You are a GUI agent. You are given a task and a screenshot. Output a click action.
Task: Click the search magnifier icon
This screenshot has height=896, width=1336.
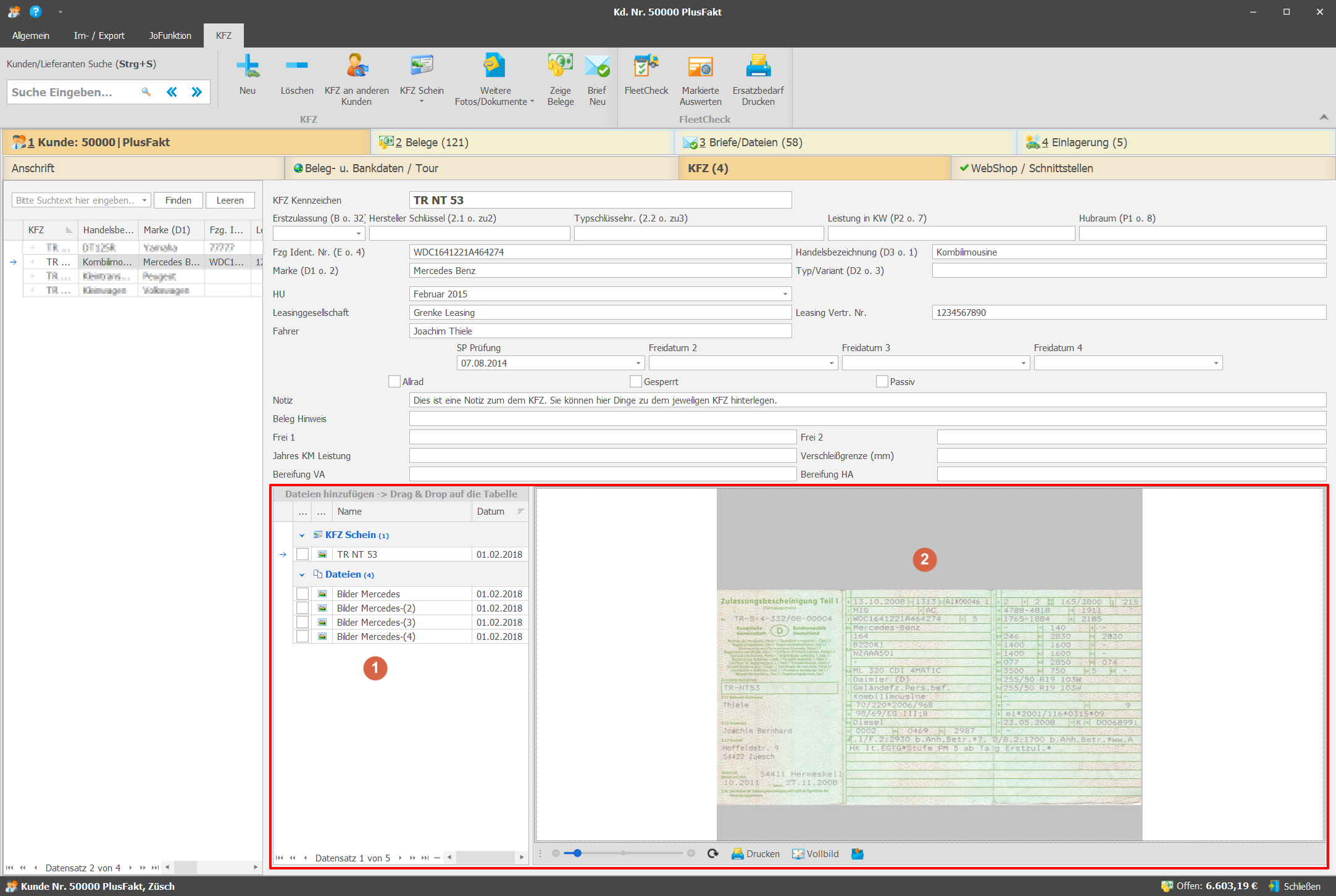[146, 92]
